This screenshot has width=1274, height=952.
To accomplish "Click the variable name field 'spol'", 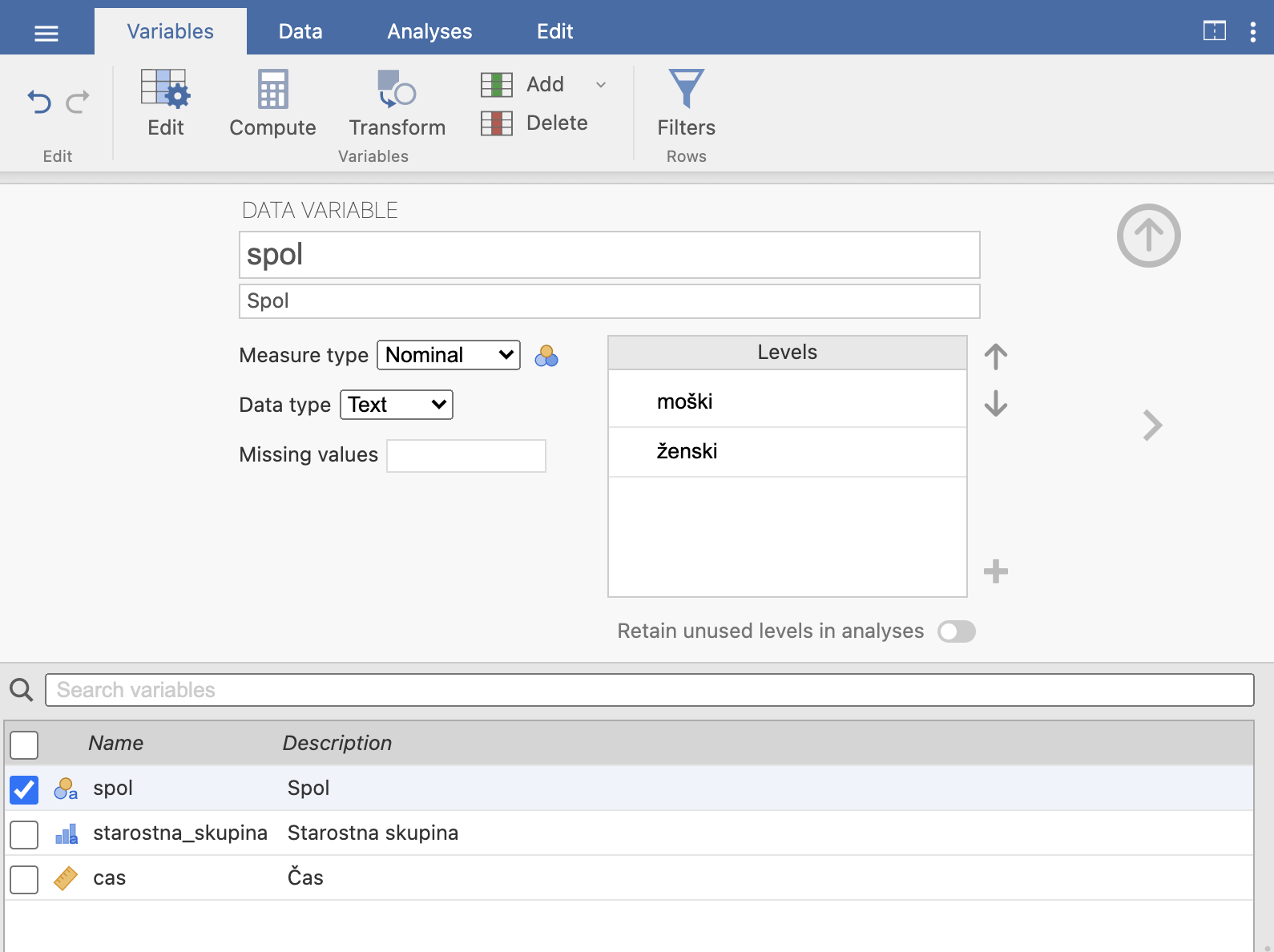I will (610, 255).
